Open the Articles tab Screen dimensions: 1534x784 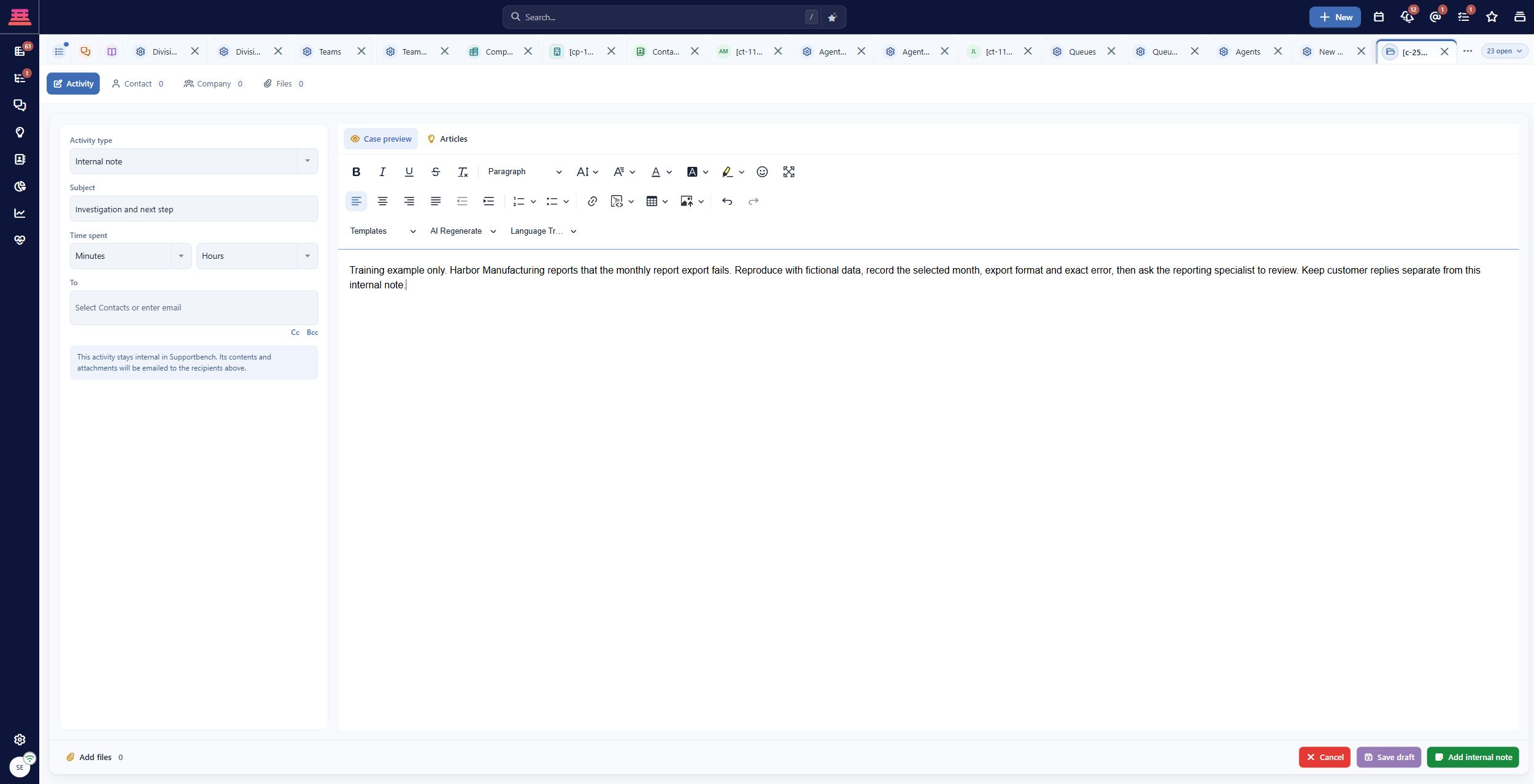[x=447, y=139]
